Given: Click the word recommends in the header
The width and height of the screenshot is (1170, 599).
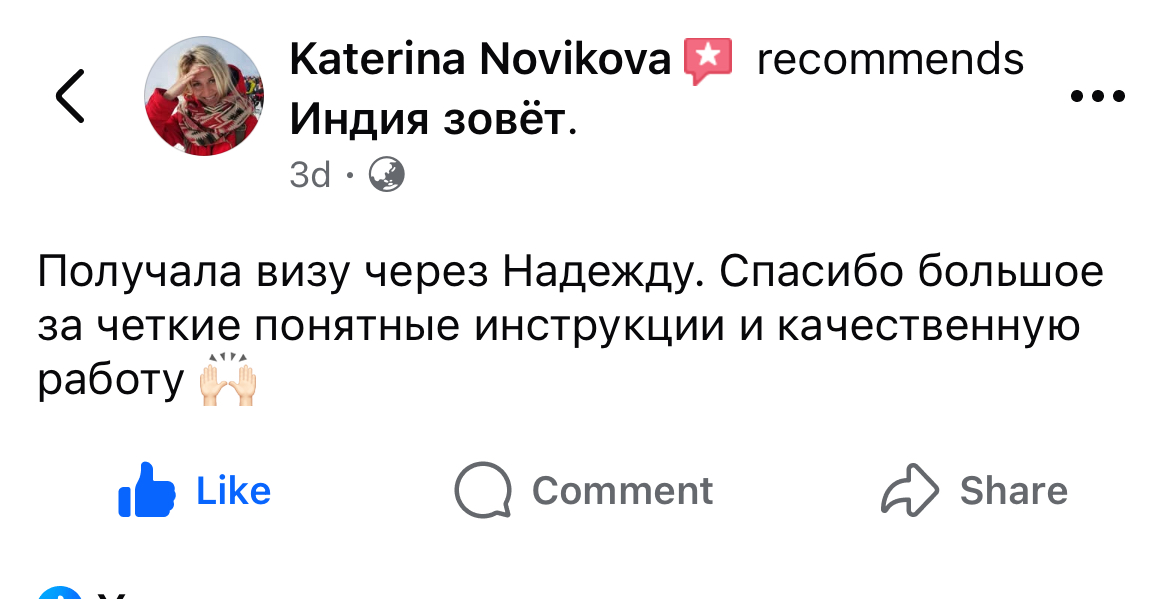Looking at the screenshot, I should pyautogui.click(x=890, y=60).
